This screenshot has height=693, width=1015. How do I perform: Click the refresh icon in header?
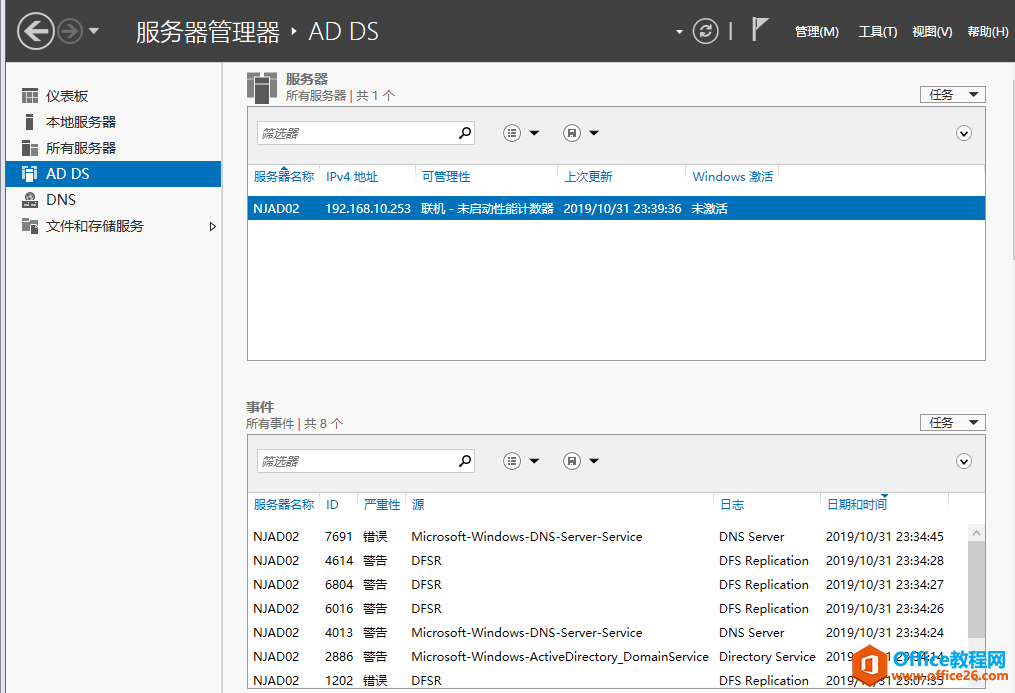pos(706,31)
